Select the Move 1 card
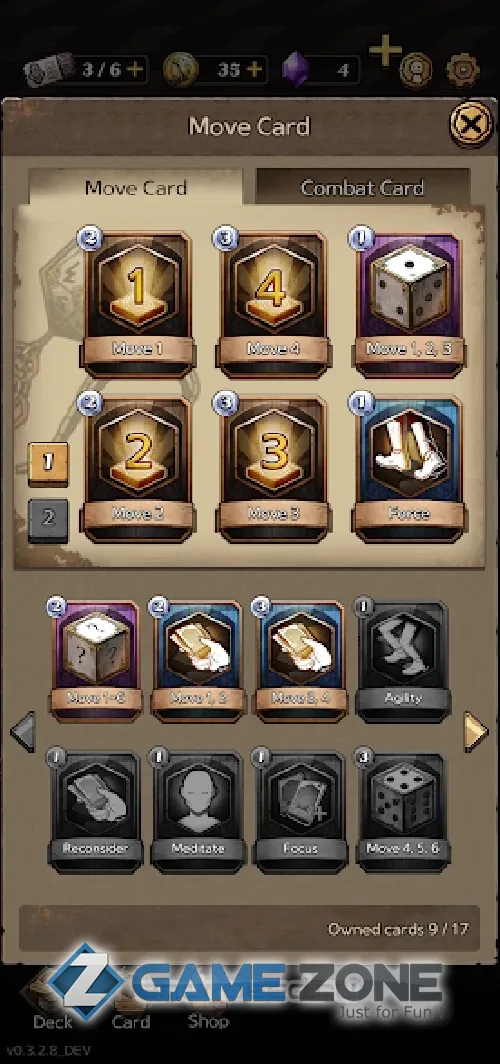This screenshot has width=500, height=1064. point(138,303)
